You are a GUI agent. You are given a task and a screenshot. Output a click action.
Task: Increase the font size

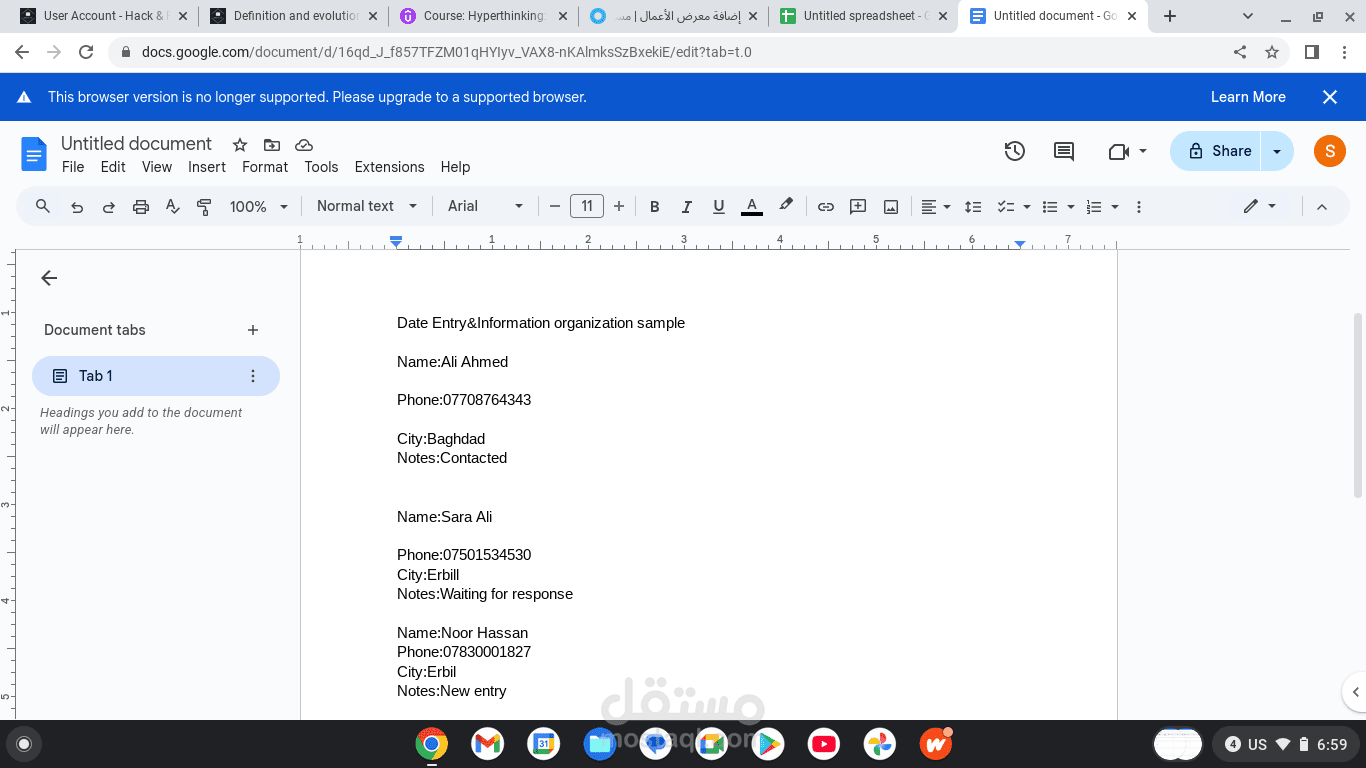click(619, 207)
